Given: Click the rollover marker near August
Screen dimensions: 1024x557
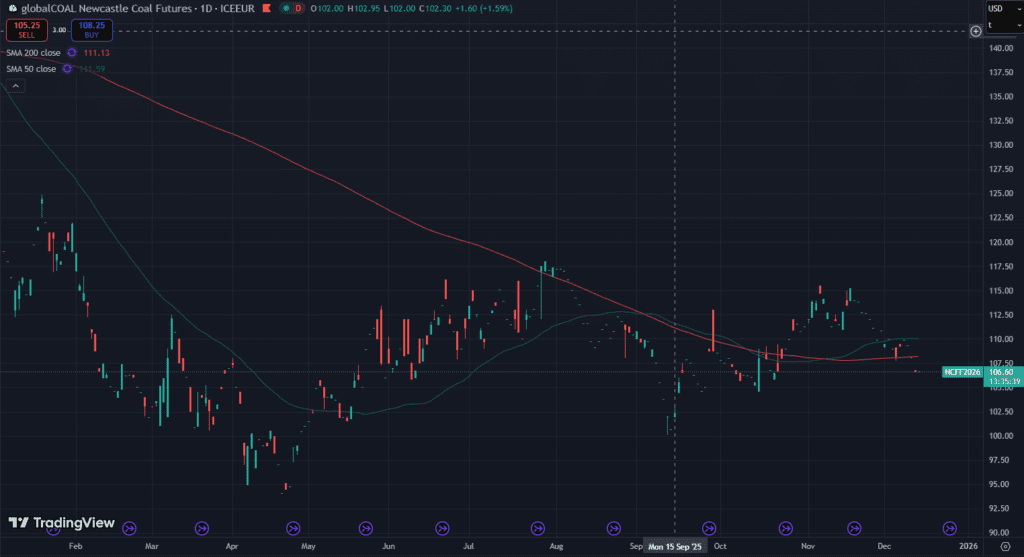Looking at the screenshot, I should (537, 527).
